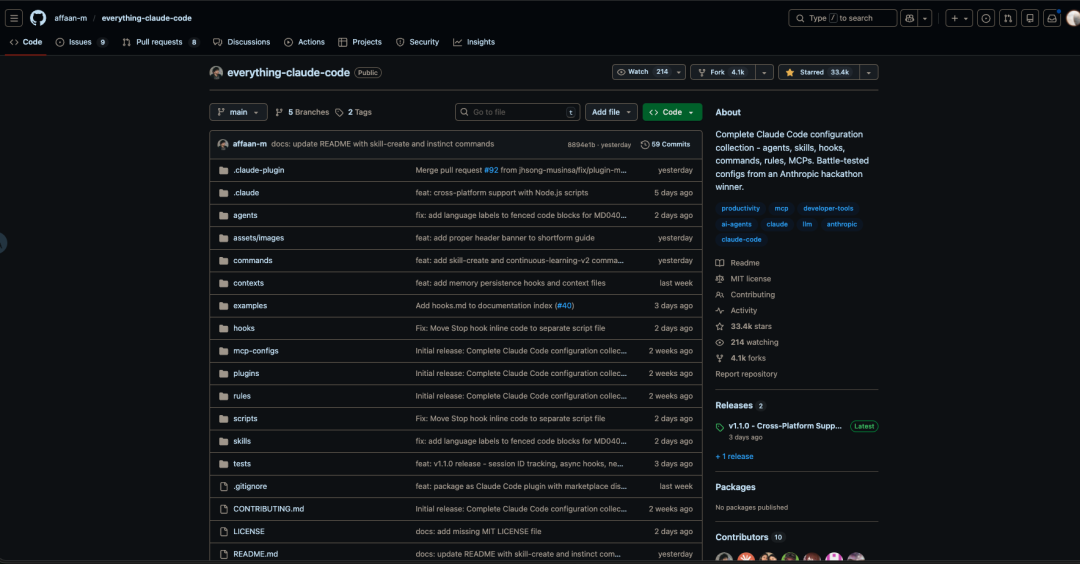Viewport: 1080px width, 564px height.
Task: Open the skills folder
Action: pos(242,441)
